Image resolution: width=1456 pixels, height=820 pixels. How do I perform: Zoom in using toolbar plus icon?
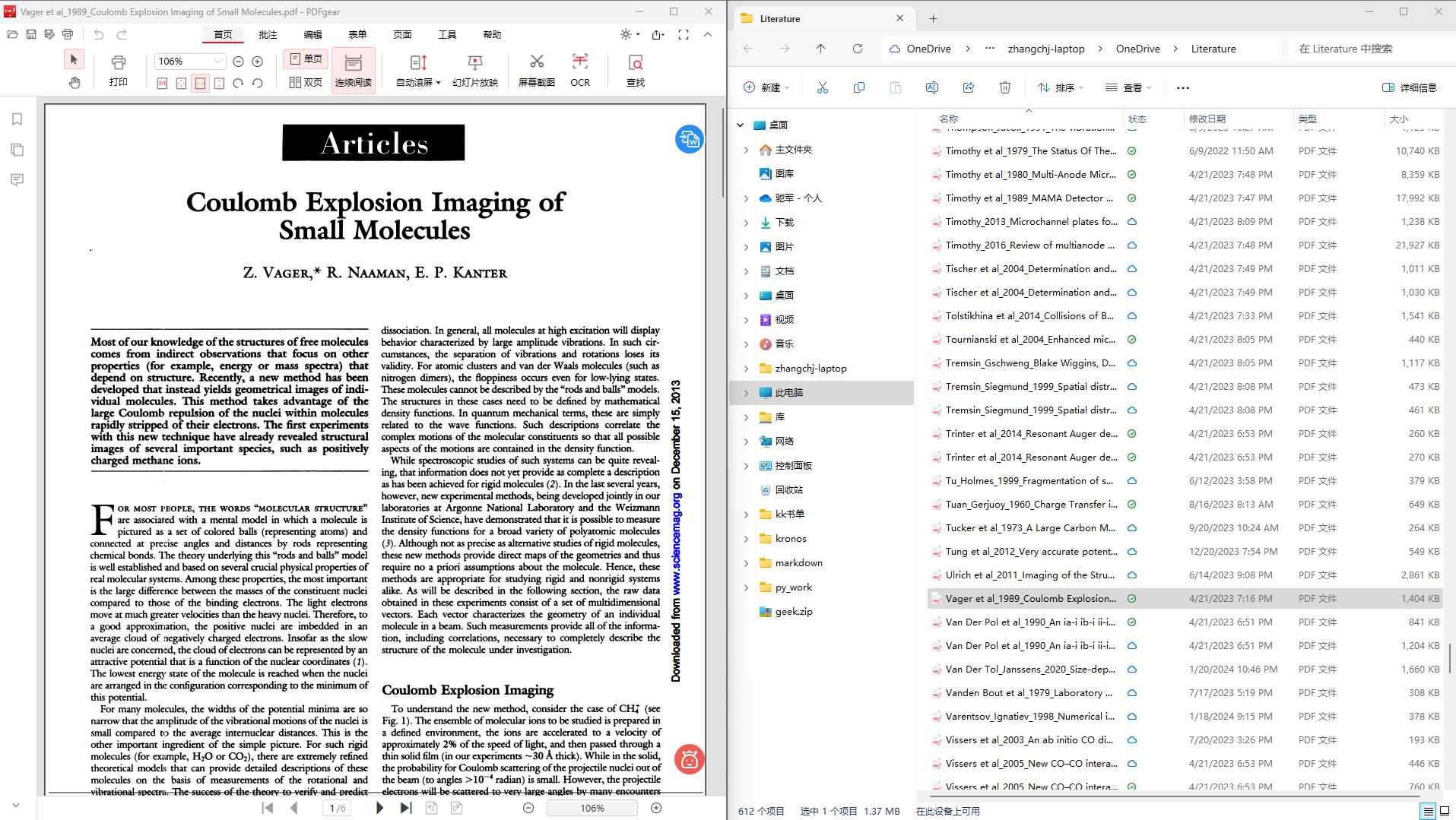(x=257, y=62)
